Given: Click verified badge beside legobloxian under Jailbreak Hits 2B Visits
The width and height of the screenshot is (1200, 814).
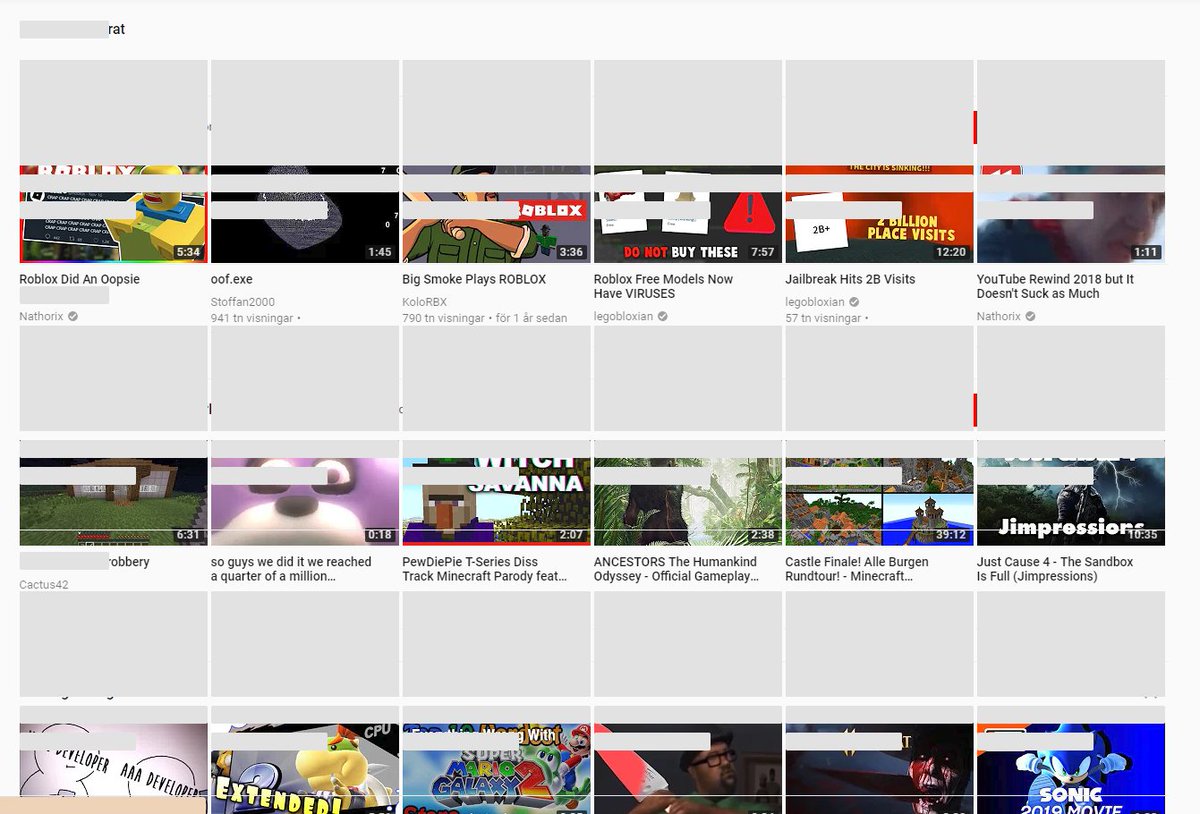Looking at the screenshot, I should (854, 301).
